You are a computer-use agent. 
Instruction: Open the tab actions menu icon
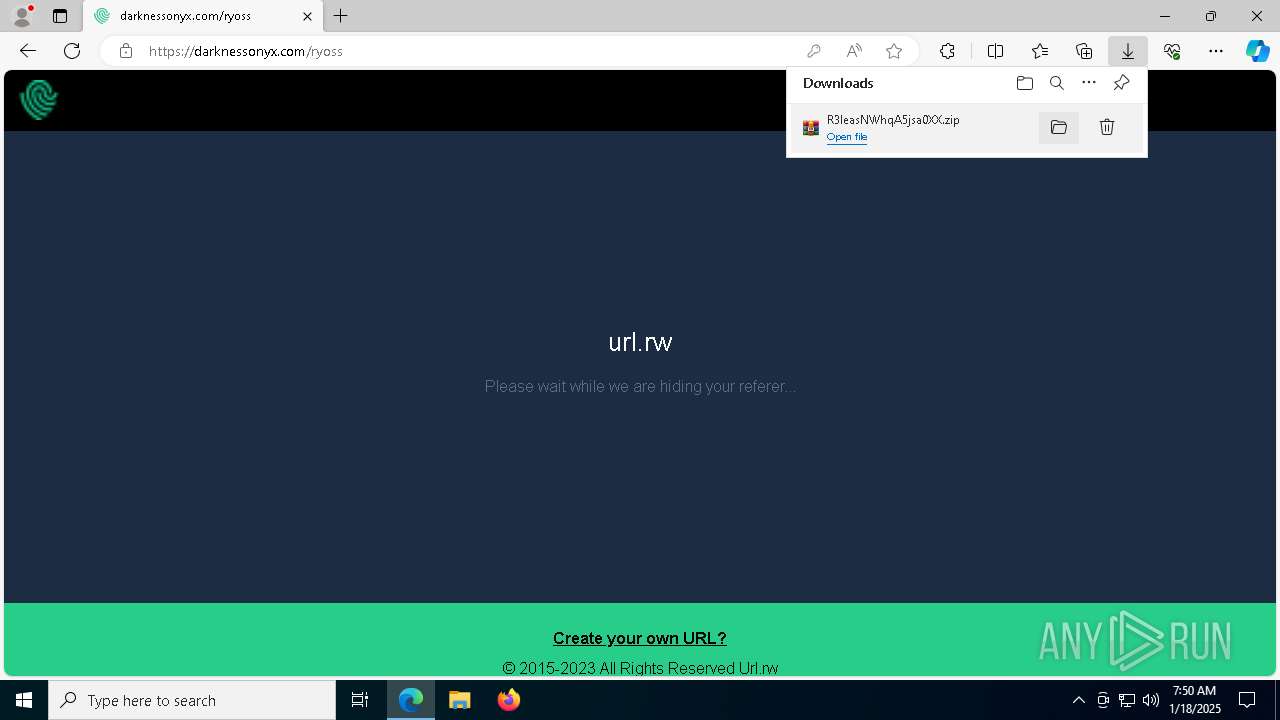(x=60, y=16)
